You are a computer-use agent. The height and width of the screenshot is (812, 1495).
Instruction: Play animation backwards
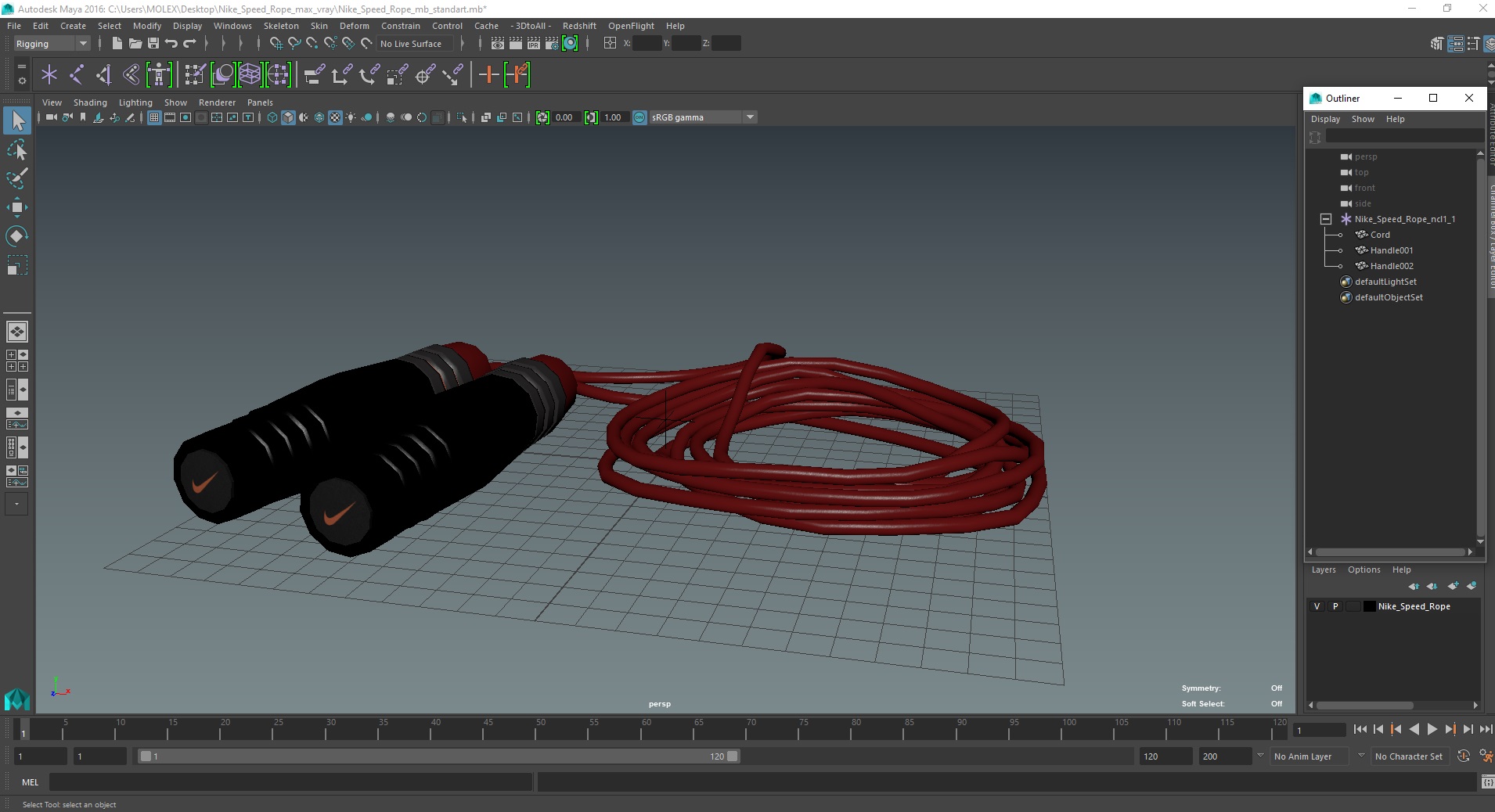click(x=1414, y=729)
